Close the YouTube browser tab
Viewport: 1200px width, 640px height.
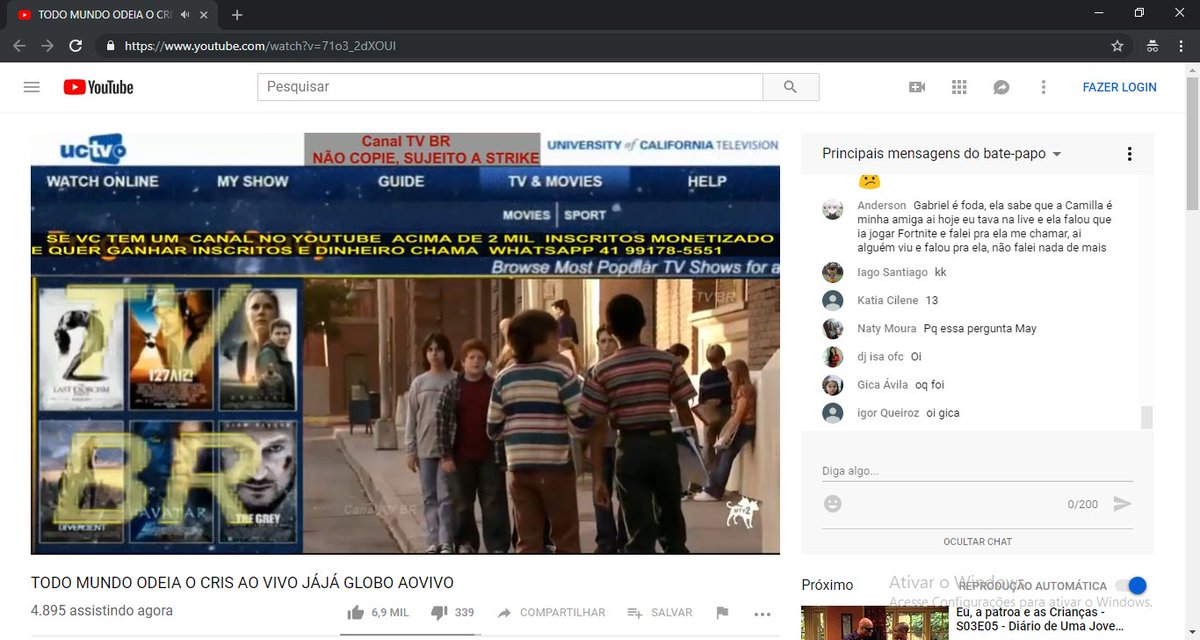pyautogui.click(x=204, y=15)
